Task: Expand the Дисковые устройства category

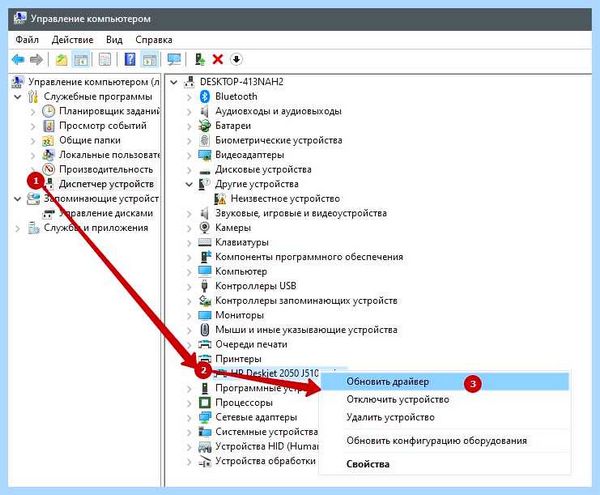Action: pos(189,169)
